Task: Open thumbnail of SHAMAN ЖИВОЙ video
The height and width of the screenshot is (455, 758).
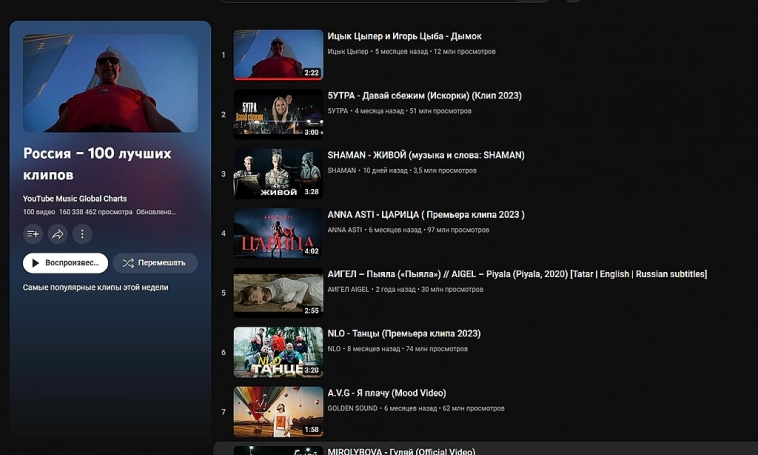Action: pos(278,174)
